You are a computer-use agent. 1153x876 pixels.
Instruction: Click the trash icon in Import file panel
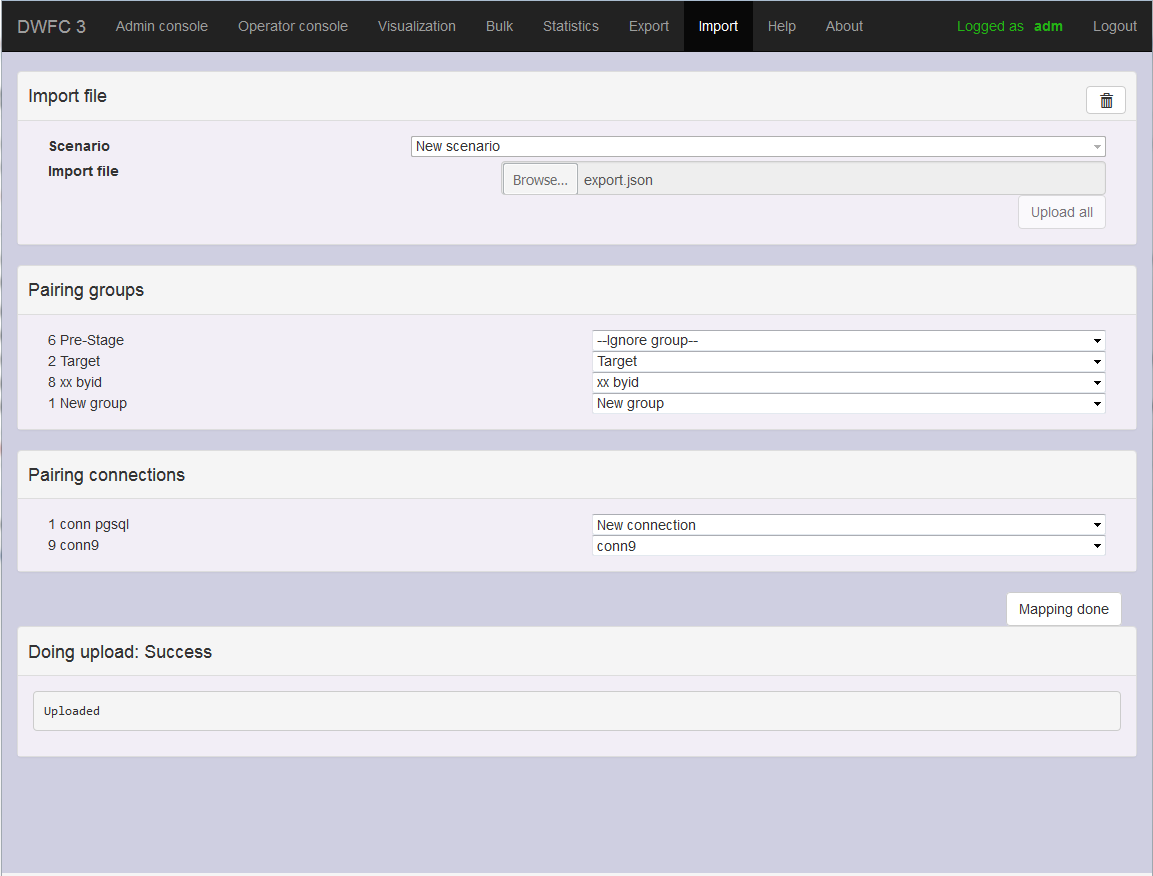[1105, 100]
